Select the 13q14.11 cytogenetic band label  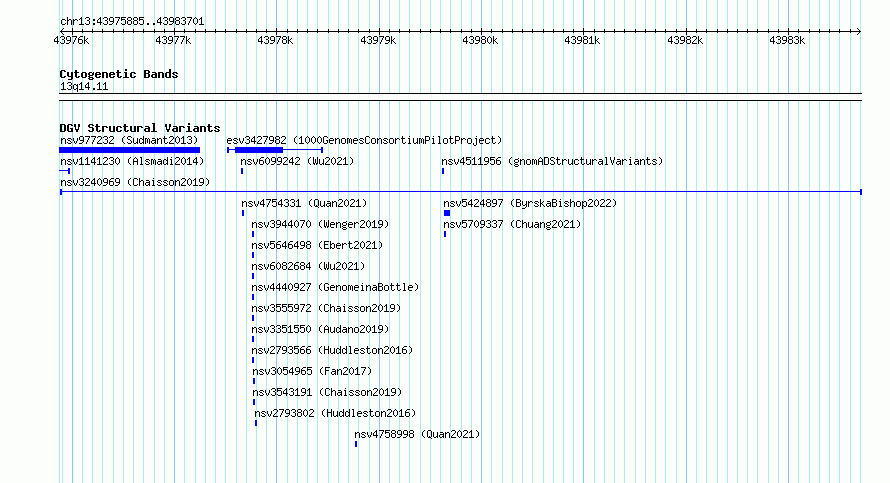pos(84,86)
